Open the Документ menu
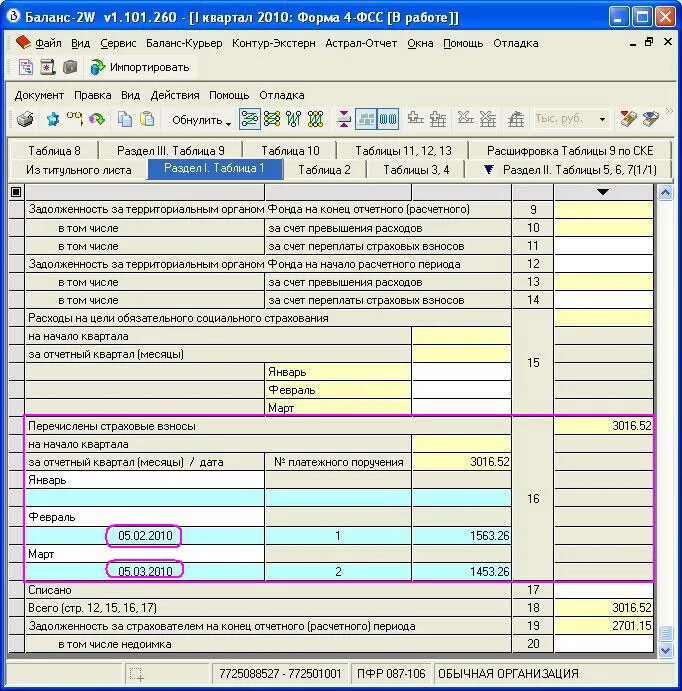 pos(39,95)
